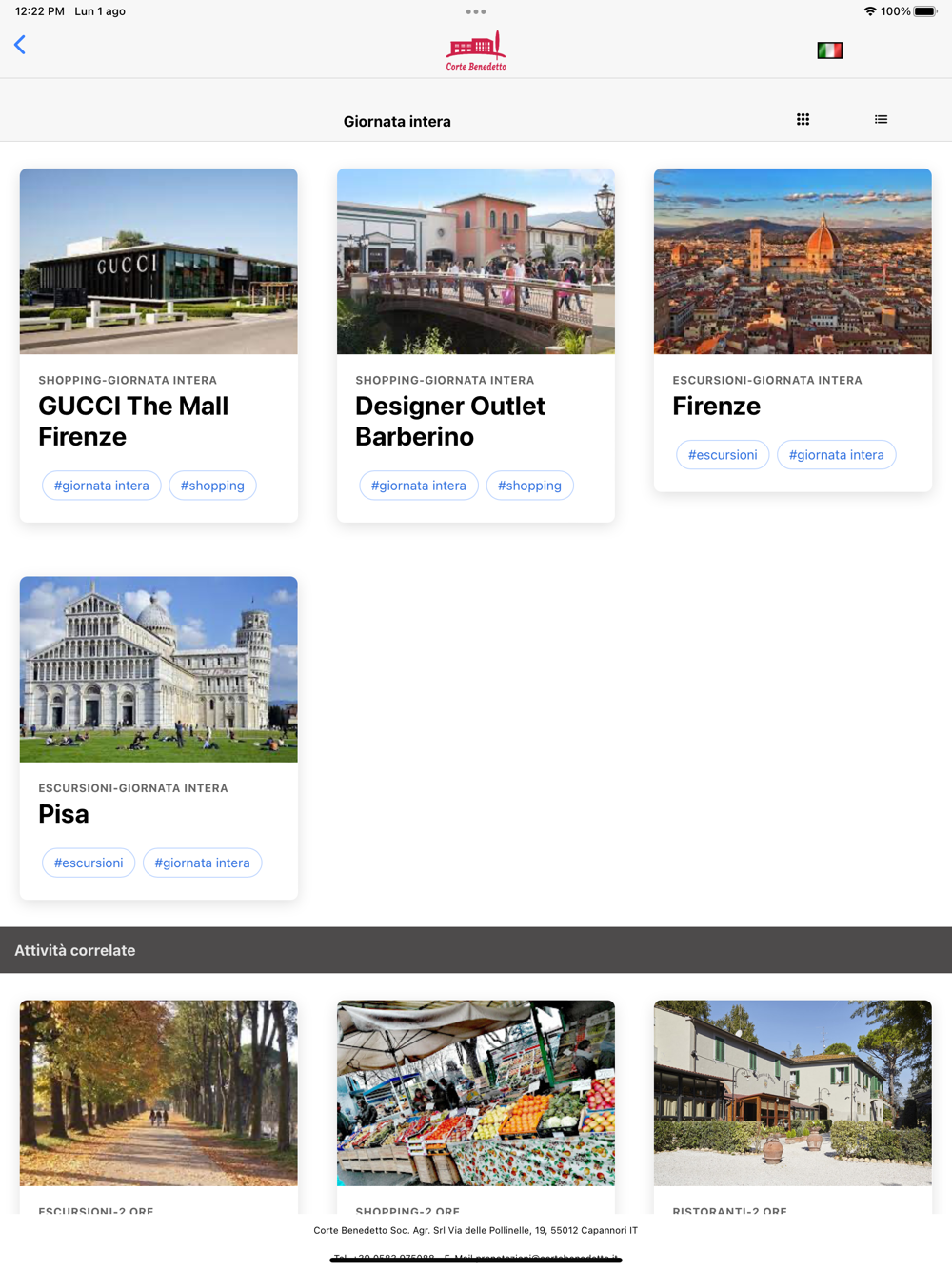Switch to grid view layout
952x1270 pixels.
point(803,120)
